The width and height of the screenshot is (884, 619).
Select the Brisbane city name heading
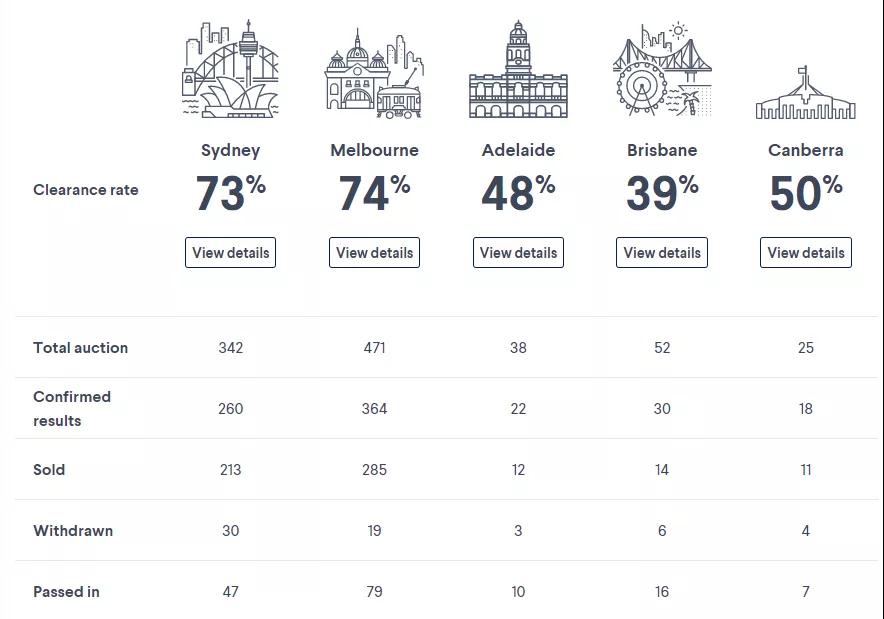pyautogui.click(x=662, y=151)
